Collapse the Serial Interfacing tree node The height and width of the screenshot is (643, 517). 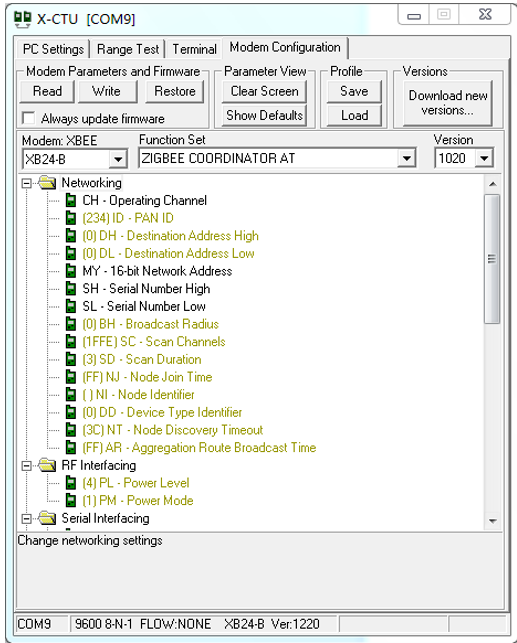click(26, 519)
